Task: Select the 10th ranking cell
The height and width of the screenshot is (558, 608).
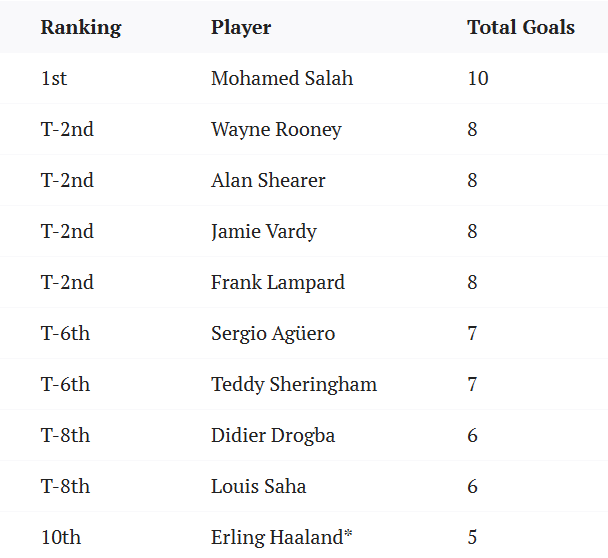Action: (x=60, y=537)
